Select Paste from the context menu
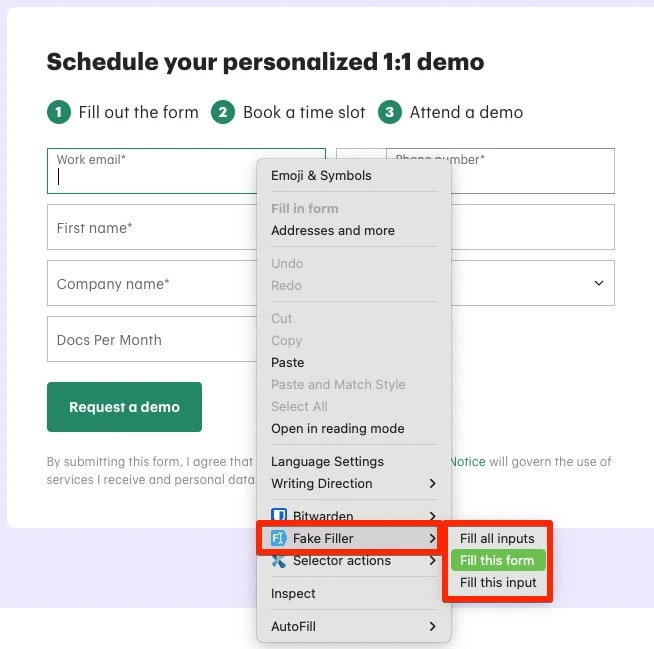 [x=288, y=363]
